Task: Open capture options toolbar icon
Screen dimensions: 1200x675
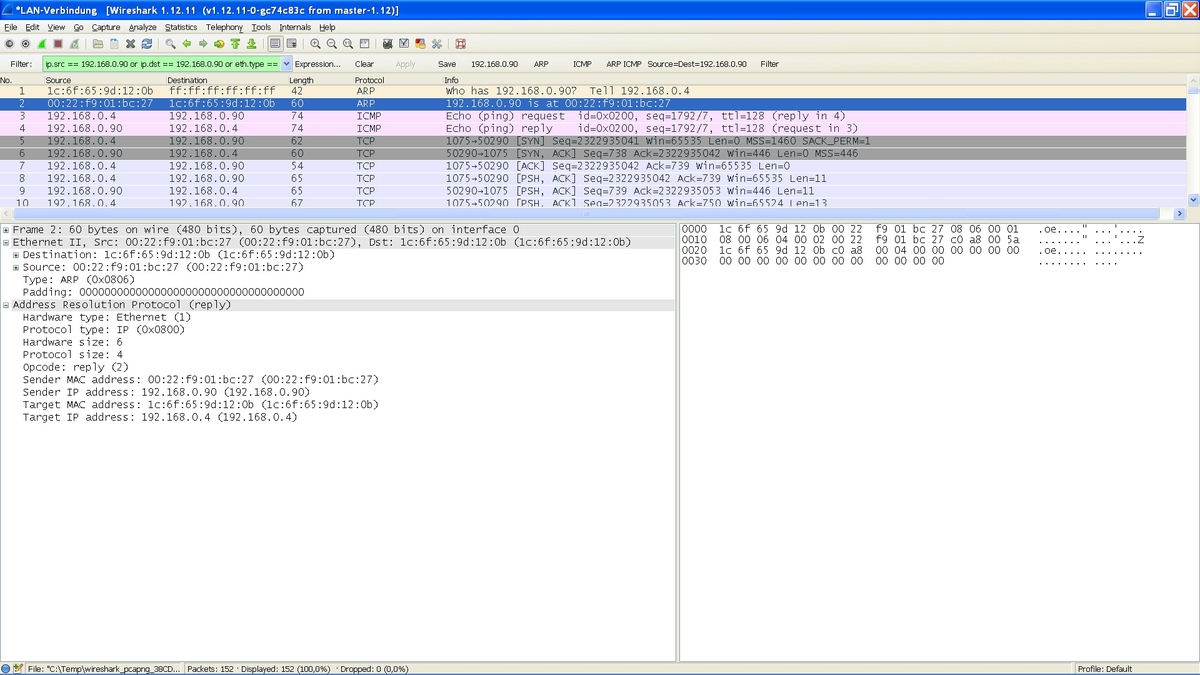Action: tap(25, 44)
